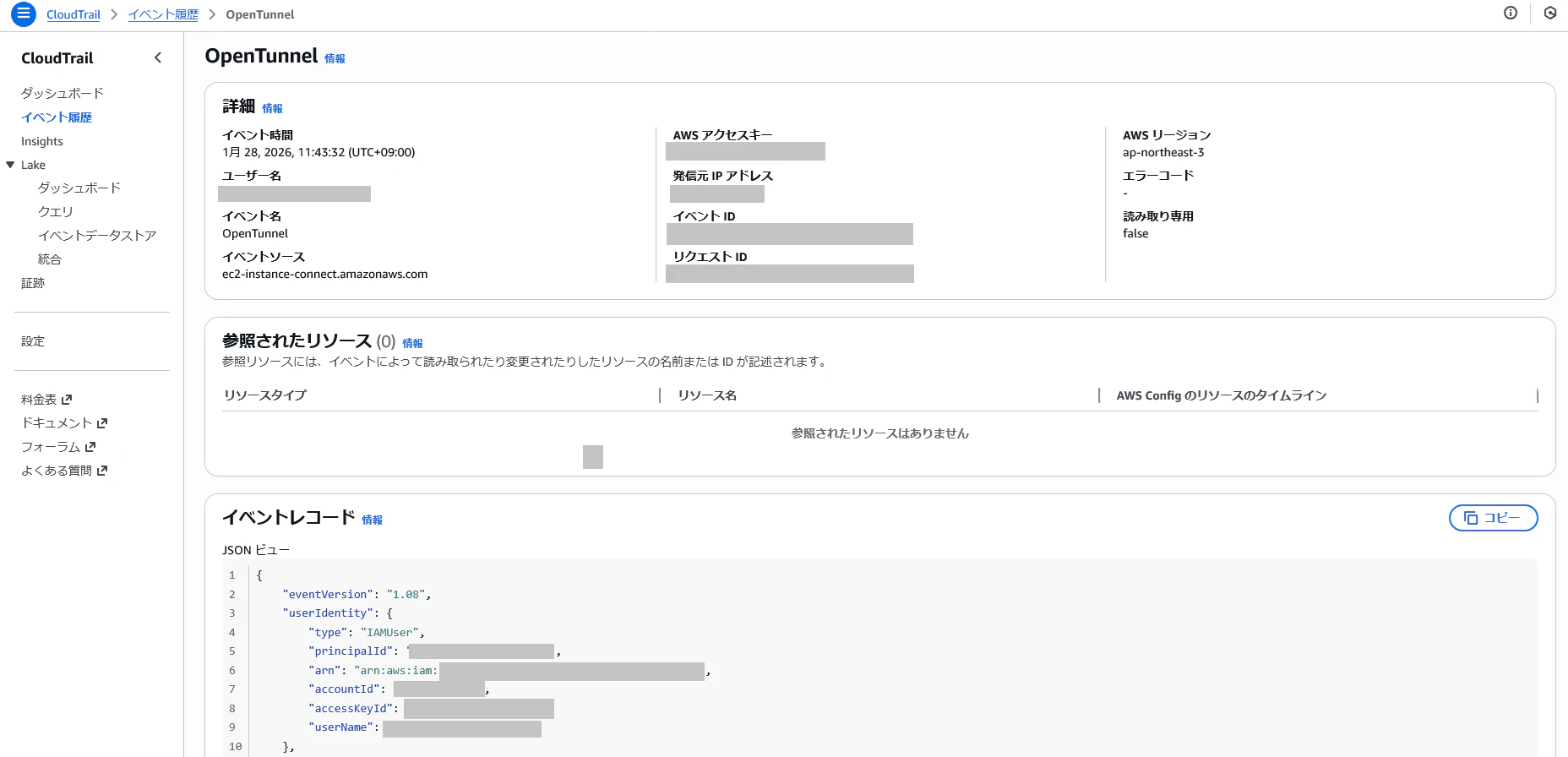Click the "type": "IAMUser" JSON line
Screen dimensions: 1568x757
pos(367,633)
